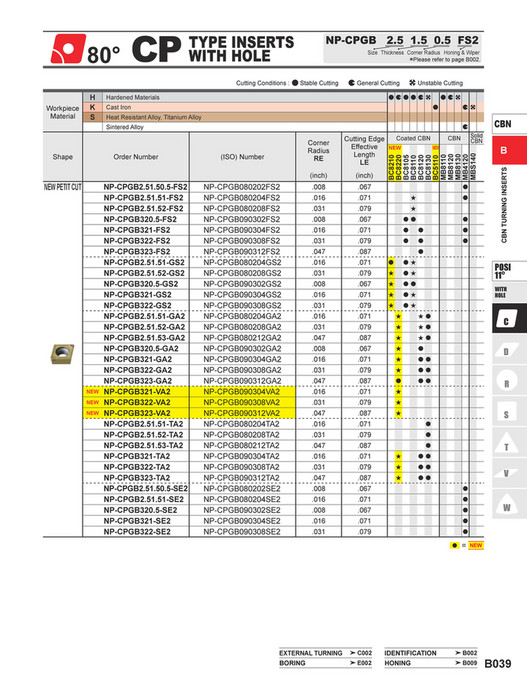Select highlighted order number NP-CPGB322-VA2
The image size is (527, 684).
point(137,402)
